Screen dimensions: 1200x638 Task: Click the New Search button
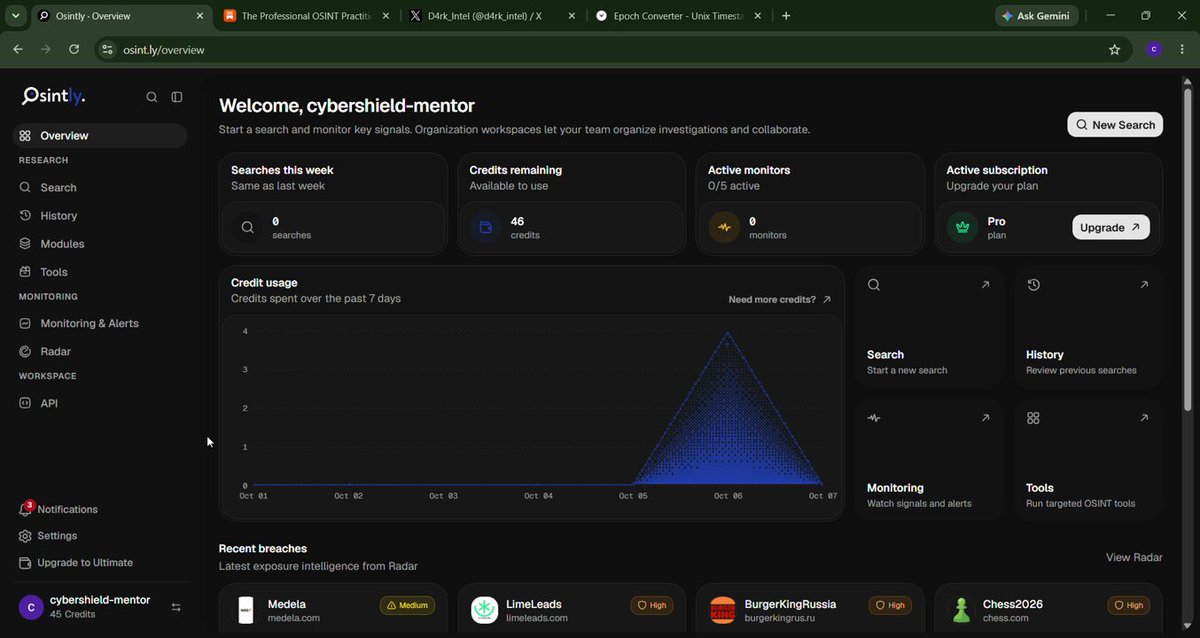click(1115, 125)
